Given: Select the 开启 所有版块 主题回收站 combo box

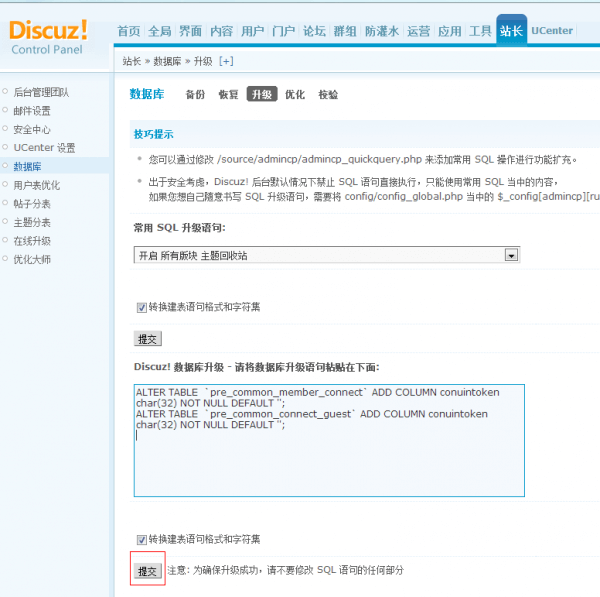Looking at the screenshot, I should pyautogui.click(x=320, y=255).
